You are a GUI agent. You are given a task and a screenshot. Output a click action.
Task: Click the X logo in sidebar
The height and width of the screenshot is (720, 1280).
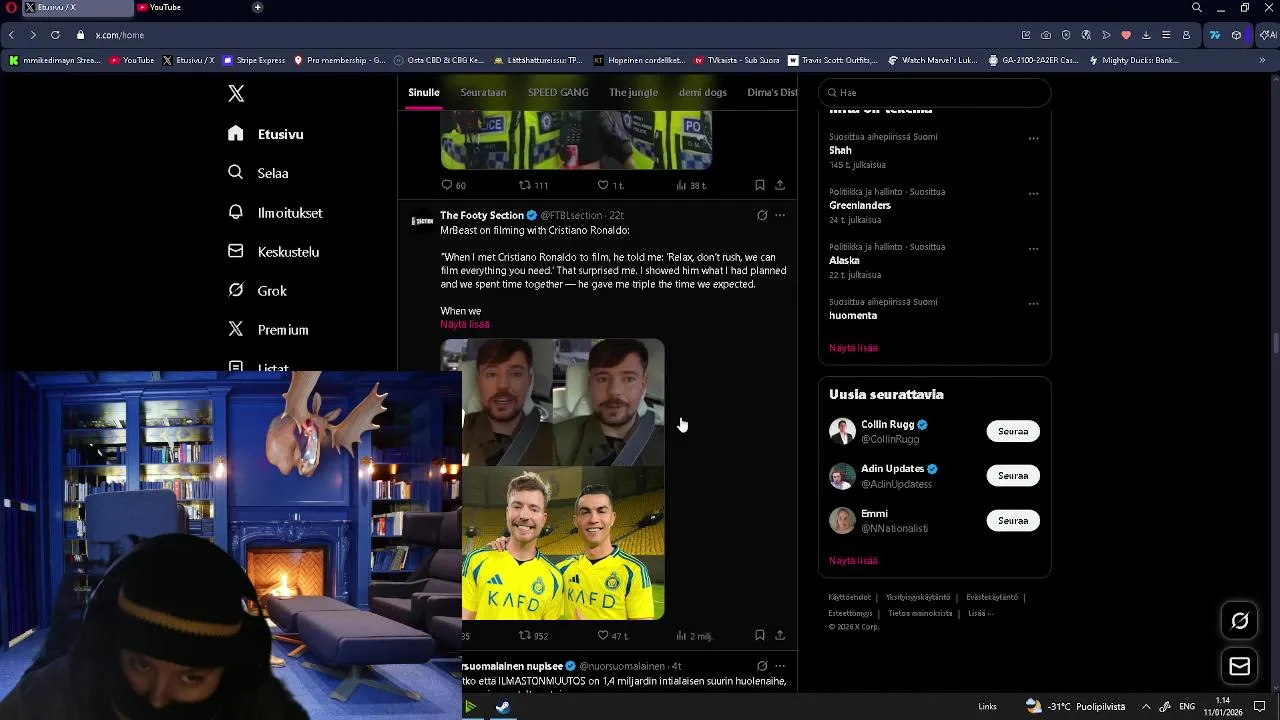point(236,93)
